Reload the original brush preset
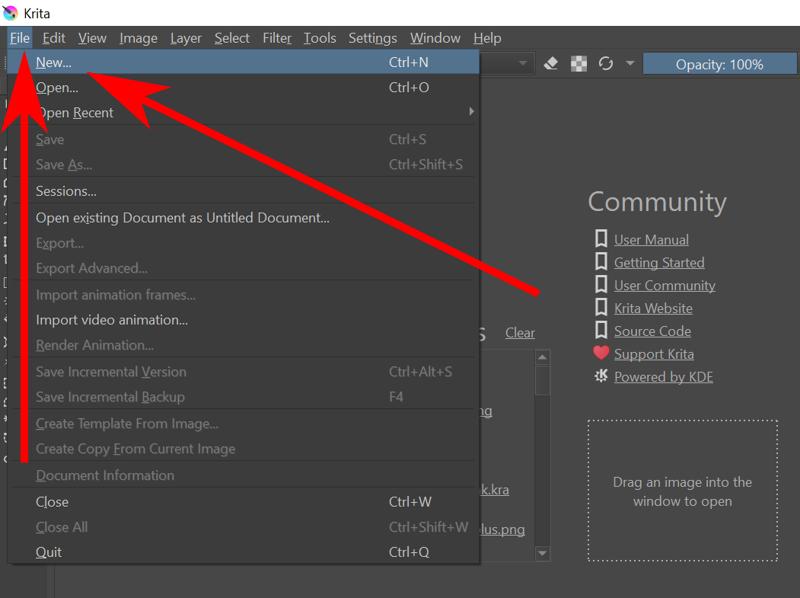 pyautogui.click(x=605, y=62)
